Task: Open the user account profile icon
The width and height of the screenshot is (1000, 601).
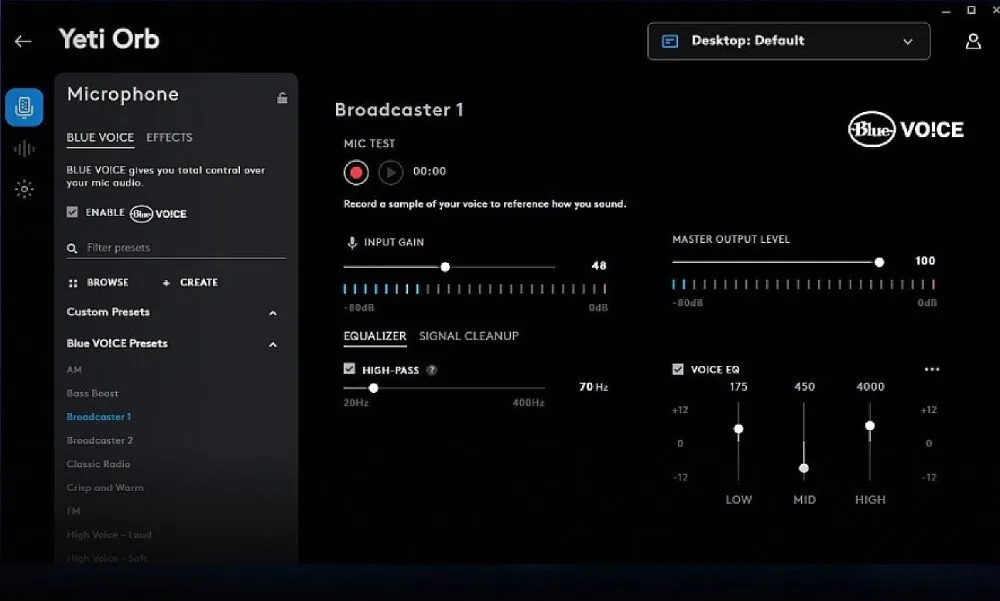Action: pos(972,41)
